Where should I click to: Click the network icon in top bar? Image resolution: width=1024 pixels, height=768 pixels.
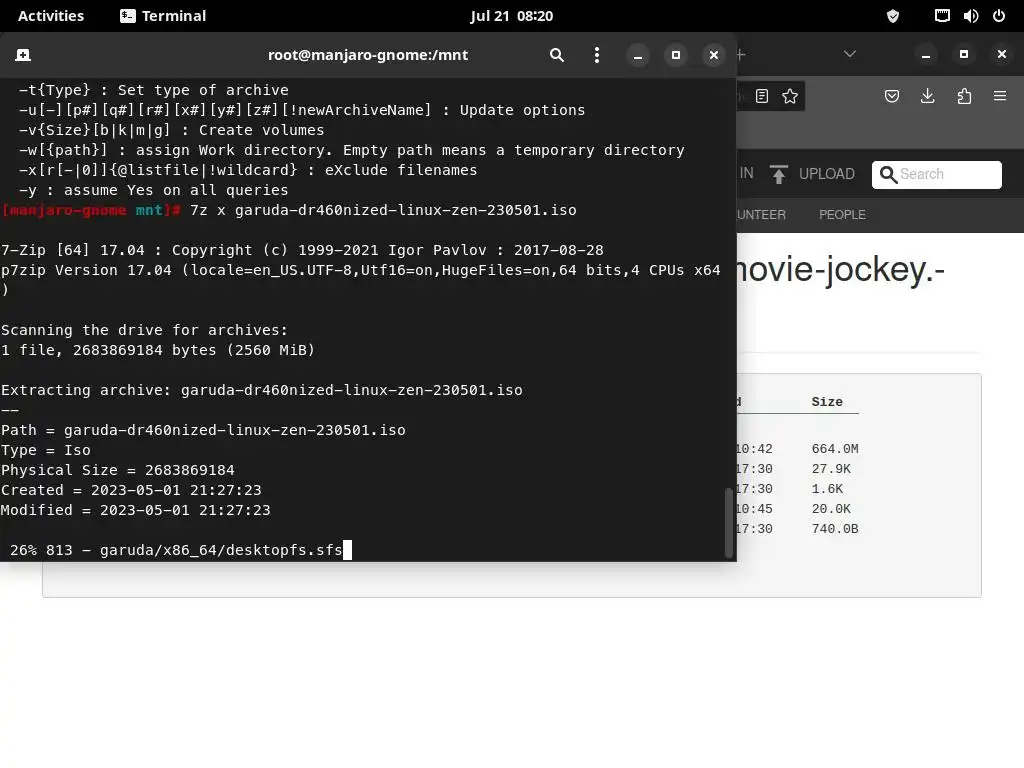click(x=942, y=16)
